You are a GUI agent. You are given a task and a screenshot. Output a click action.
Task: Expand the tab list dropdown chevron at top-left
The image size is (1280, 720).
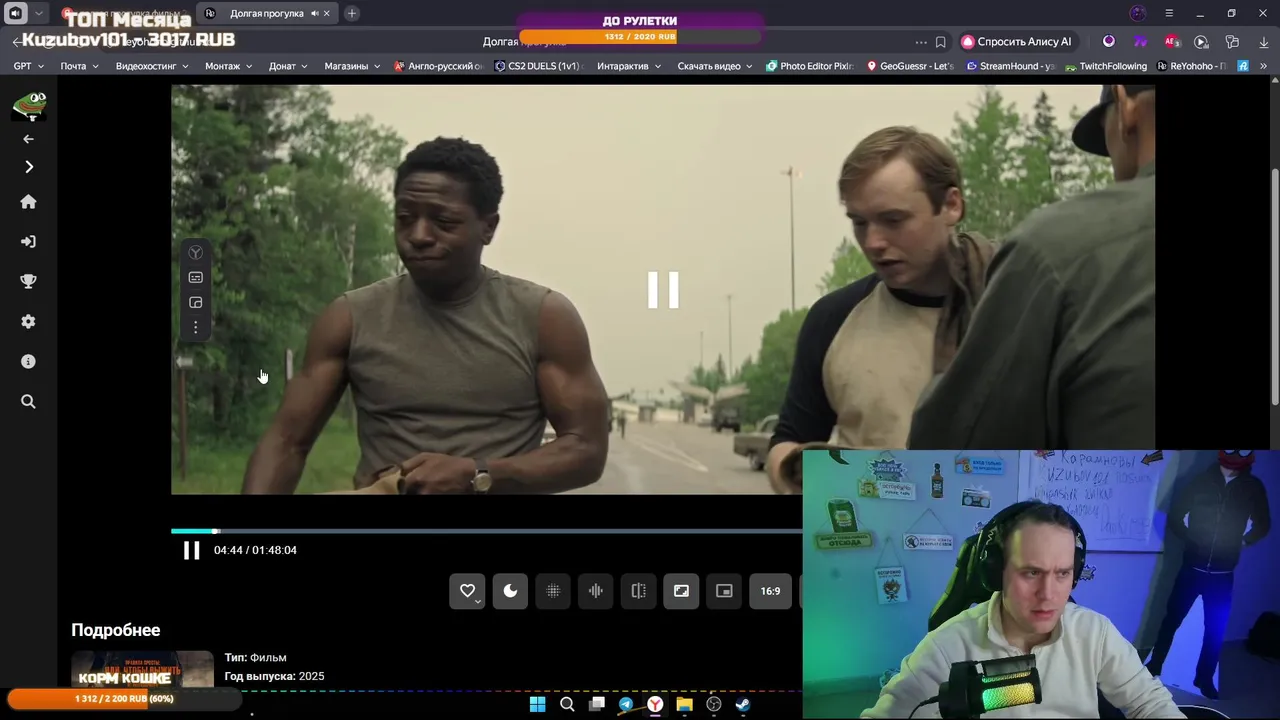pos(39,13)
